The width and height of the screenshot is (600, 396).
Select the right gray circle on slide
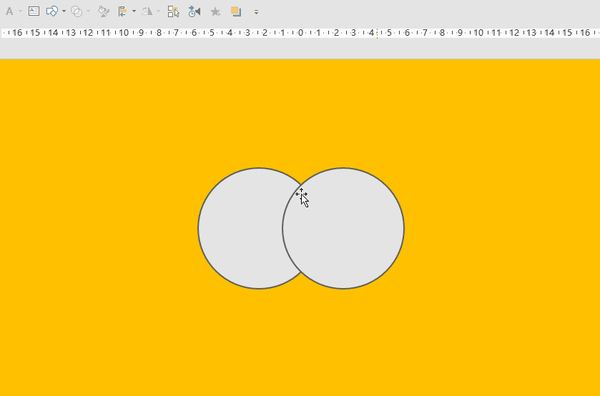click(343, 228)
